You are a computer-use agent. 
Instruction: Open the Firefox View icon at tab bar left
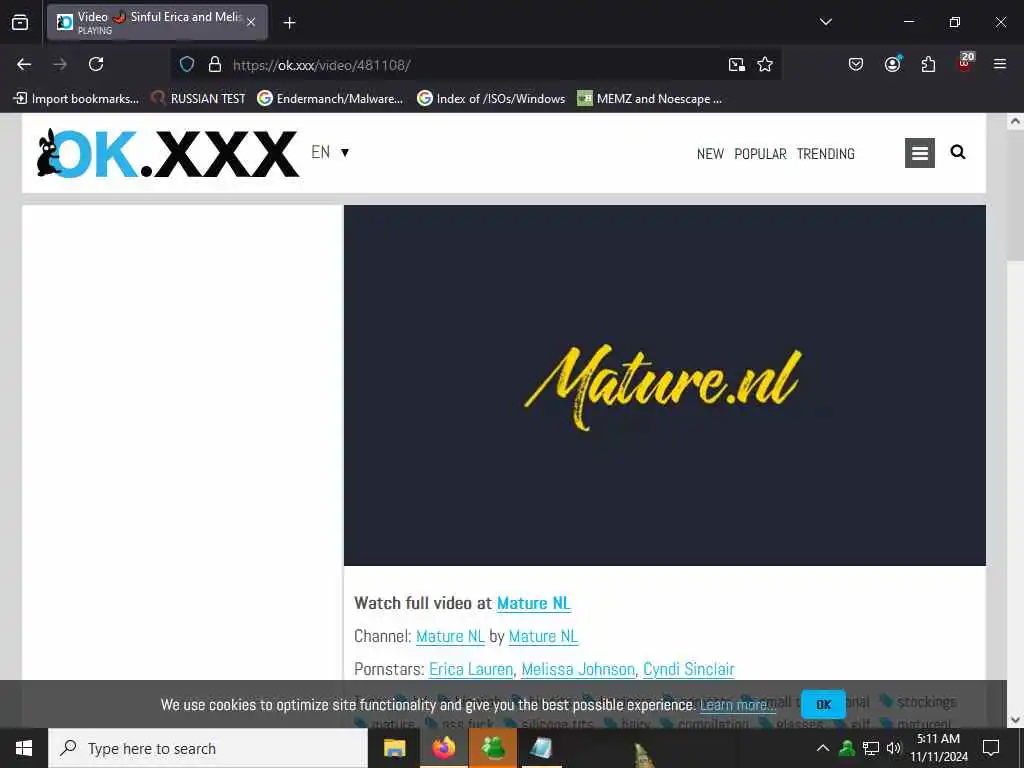(20, 22)
